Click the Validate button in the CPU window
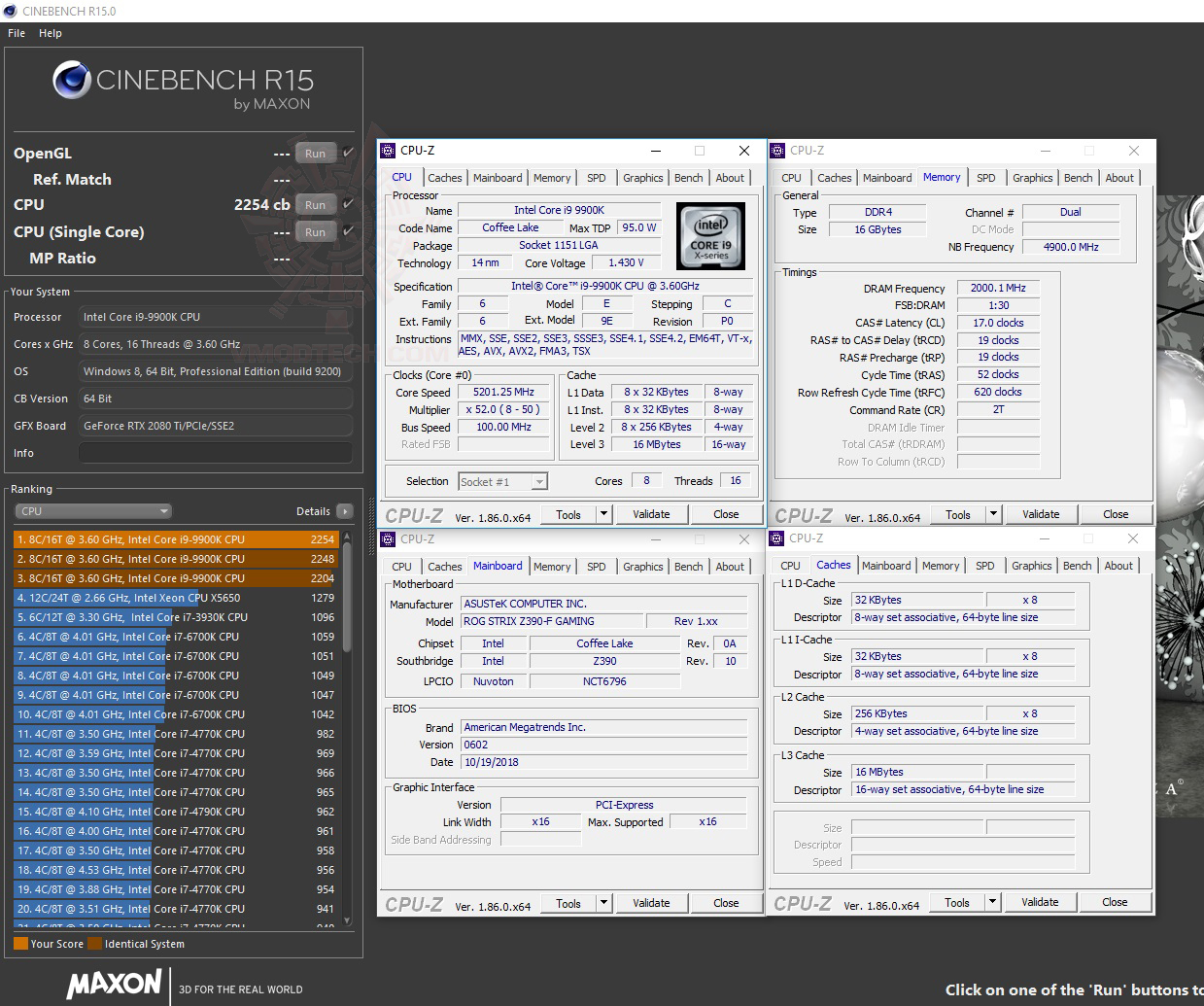The image size is (1204, 1006). [651, 513]
